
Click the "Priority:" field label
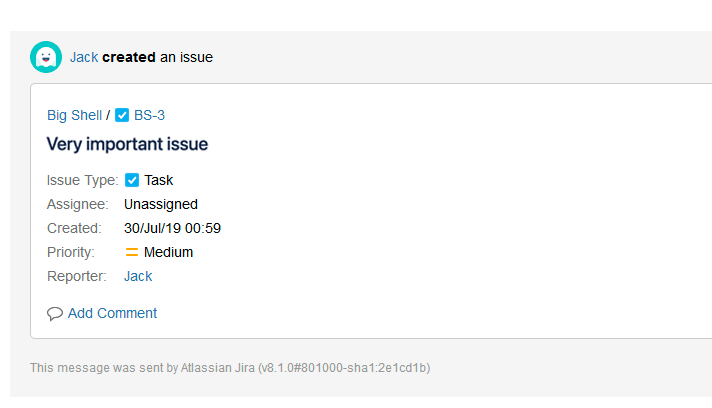click(x=70, y=252)
